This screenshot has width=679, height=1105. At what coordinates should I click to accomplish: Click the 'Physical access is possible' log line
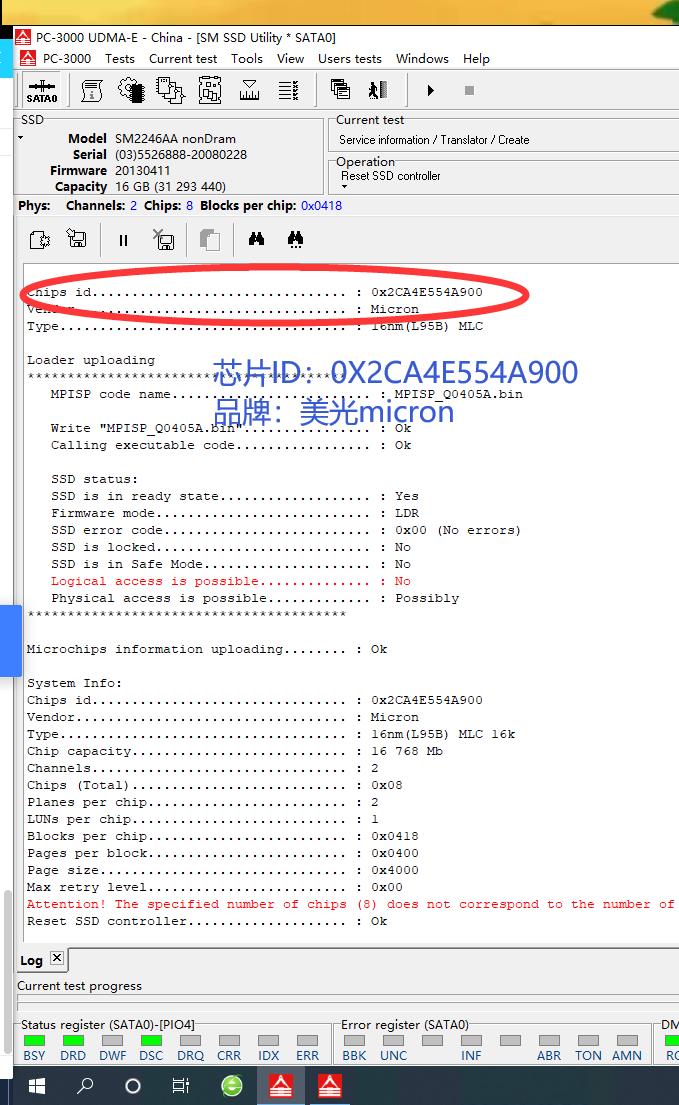tap(255, 598)
